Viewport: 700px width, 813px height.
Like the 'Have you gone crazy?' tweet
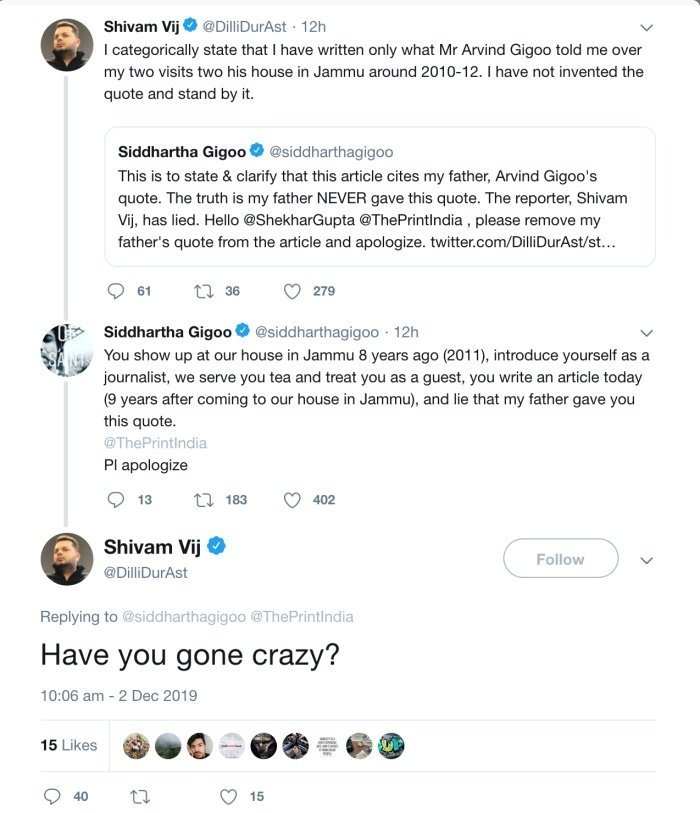click(x=229, y=796)
